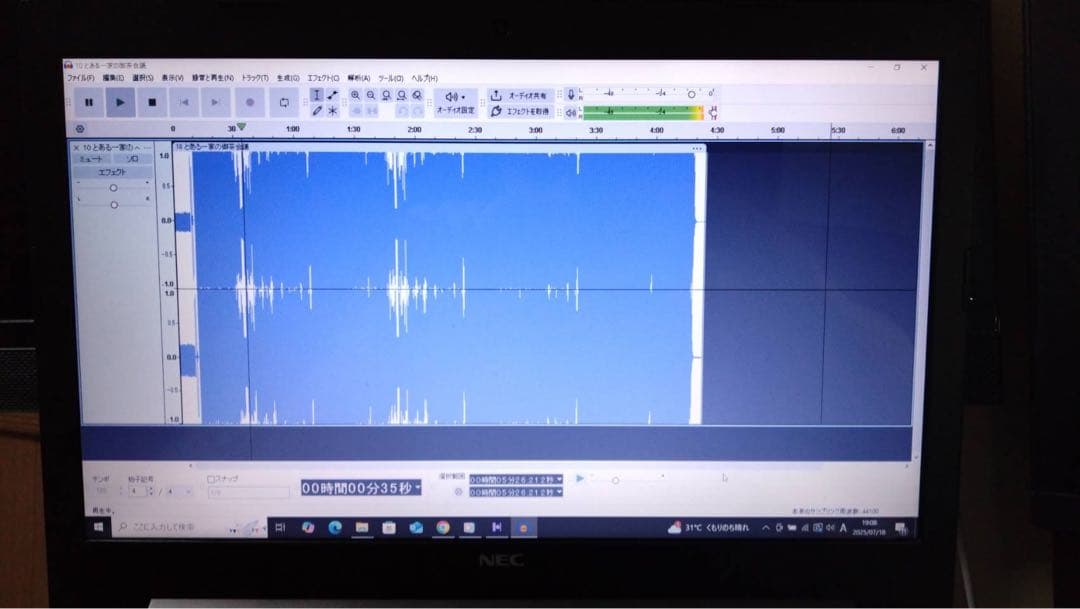1080x609 pixels.
Task: Enable the スナップ snap checkbox
Action: [211, 479]
